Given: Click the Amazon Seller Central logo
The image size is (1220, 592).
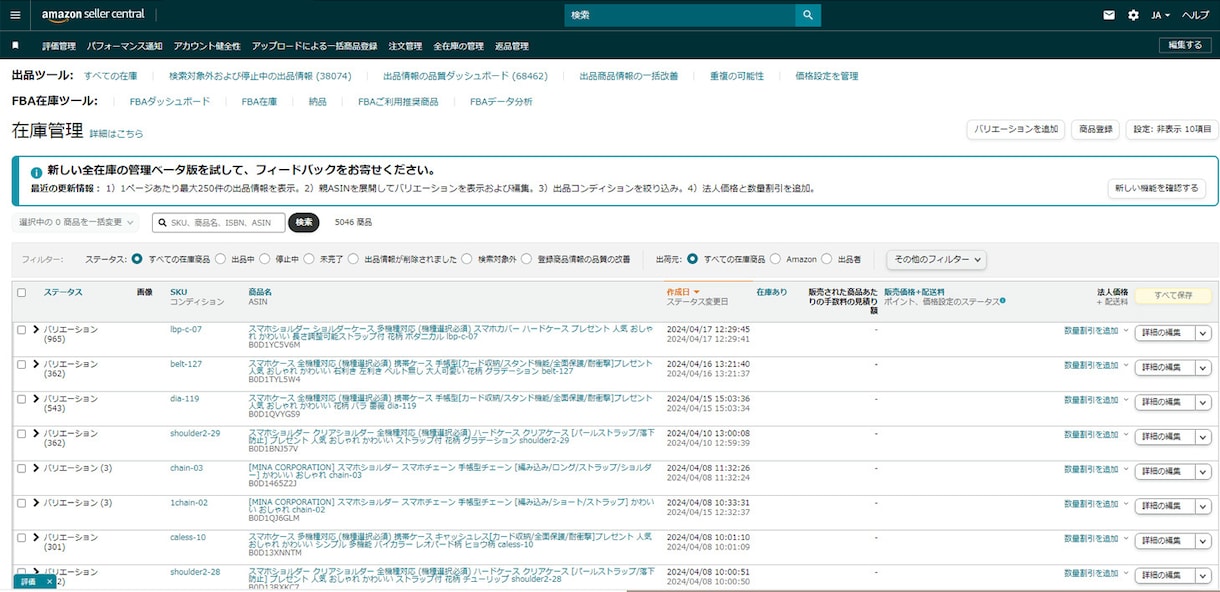Looking at the screenshot, I should pyautogui.click(x=93, y=15).
